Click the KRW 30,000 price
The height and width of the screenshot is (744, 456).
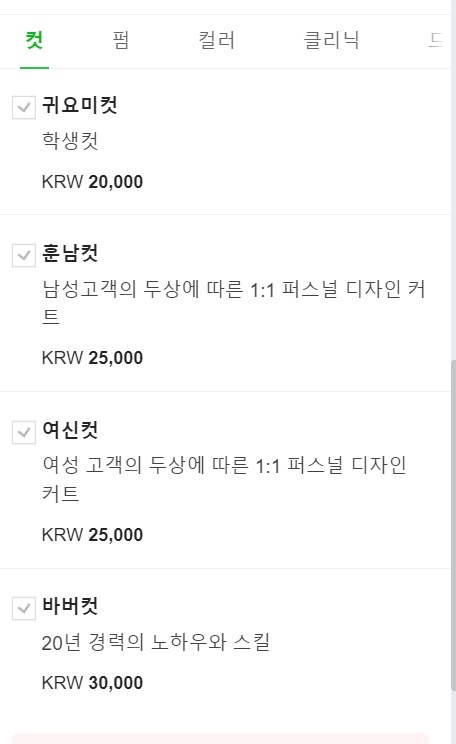point(92,683)
